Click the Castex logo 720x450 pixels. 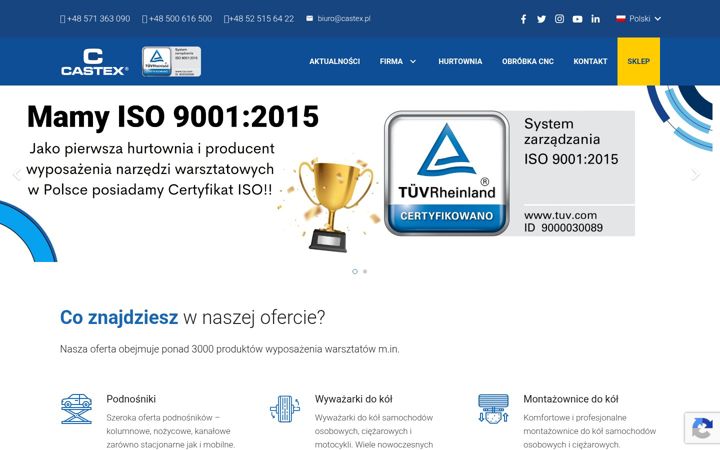tap(94, 62)
